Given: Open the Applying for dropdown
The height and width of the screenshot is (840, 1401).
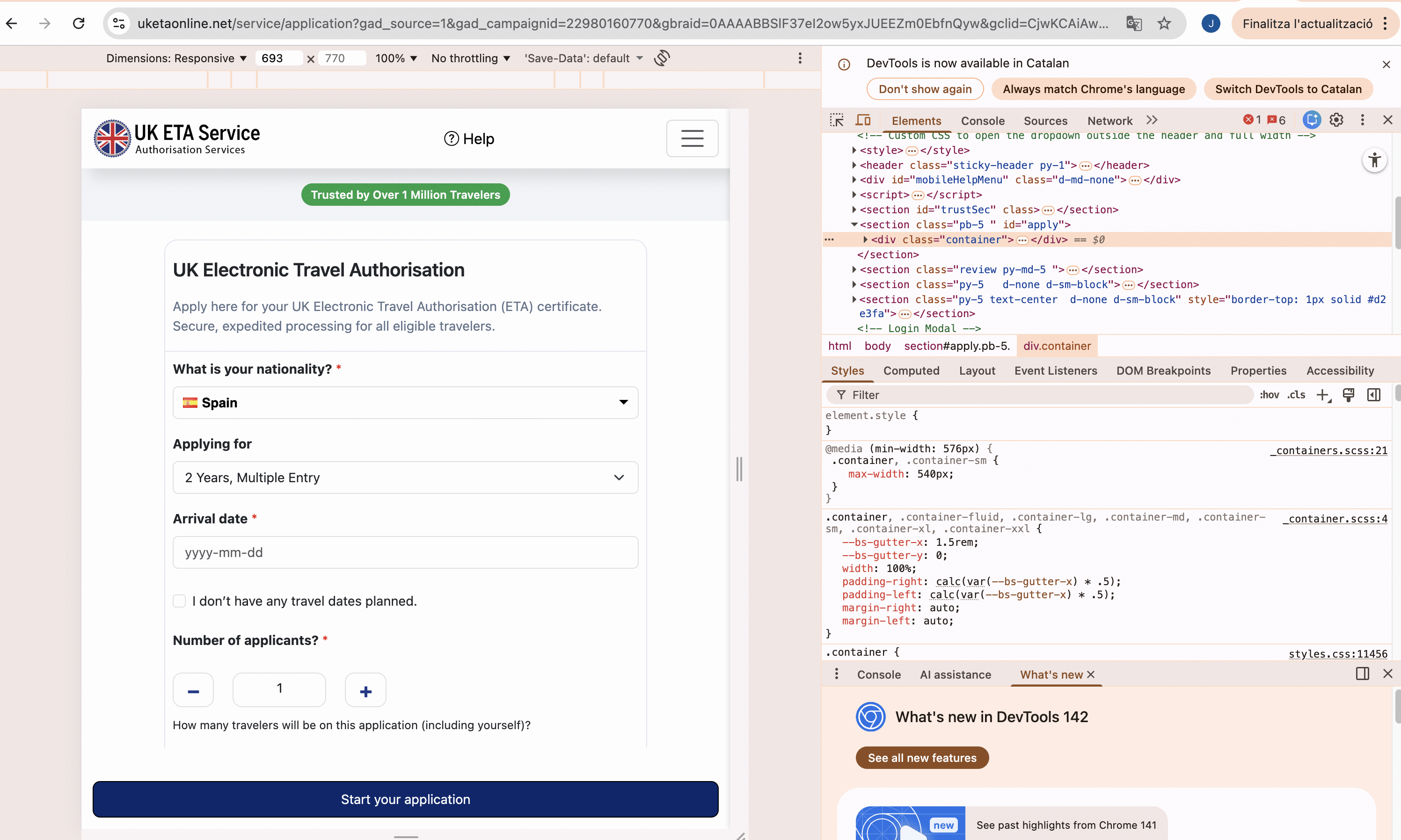Looking at the screenshot, I should coord(405,478).
